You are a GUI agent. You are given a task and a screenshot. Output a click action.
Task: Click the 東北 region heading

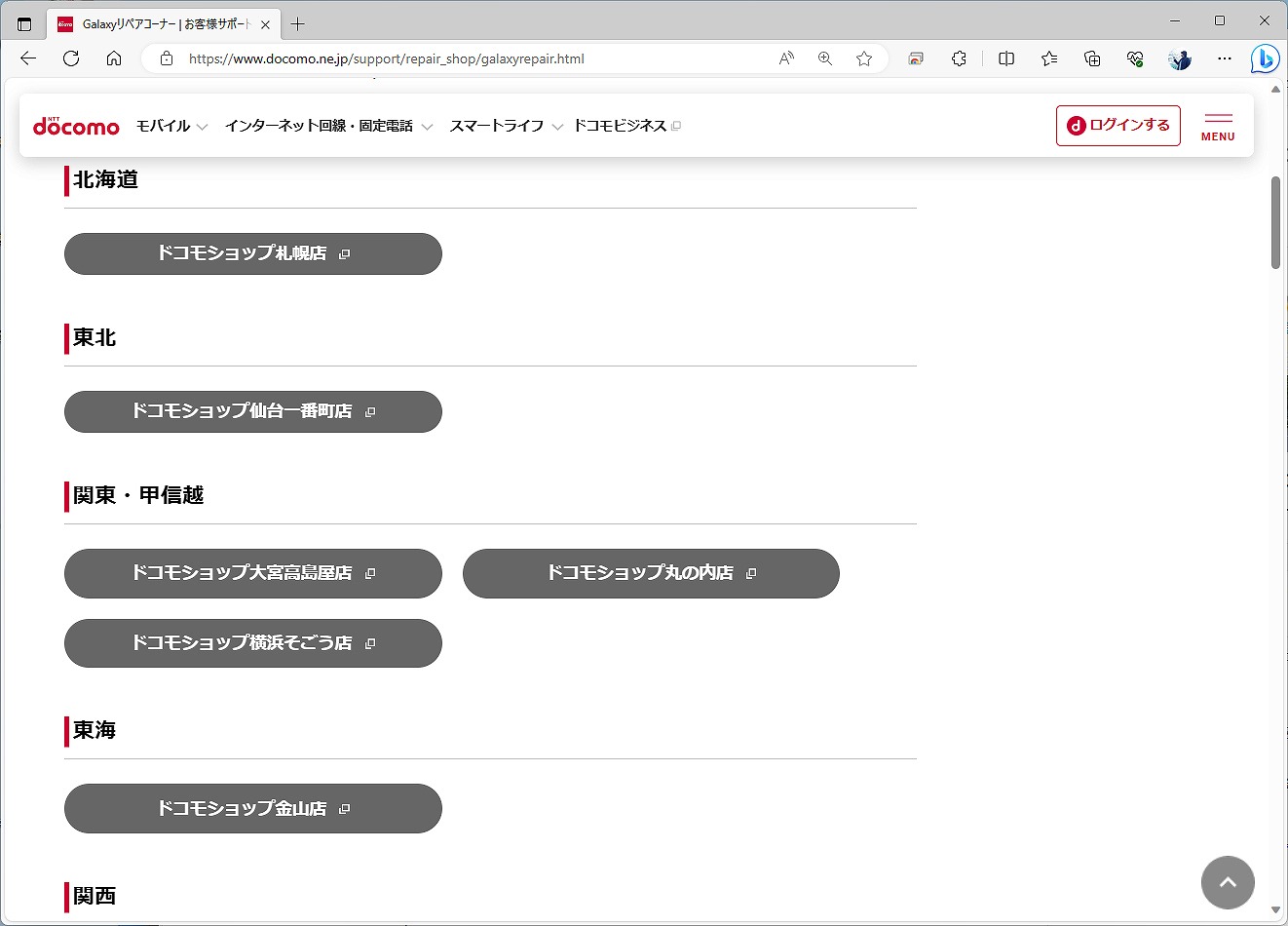[95, 337]
